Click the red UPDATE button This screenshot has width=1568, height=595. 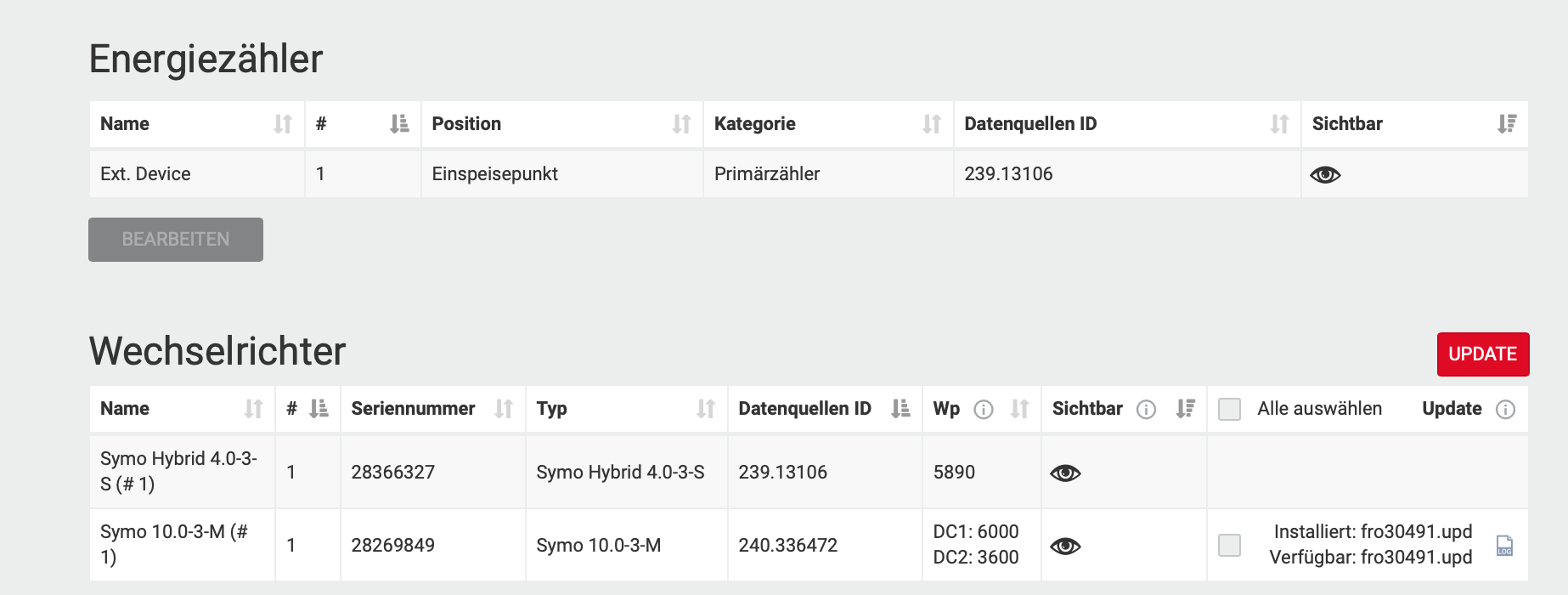1483,354
